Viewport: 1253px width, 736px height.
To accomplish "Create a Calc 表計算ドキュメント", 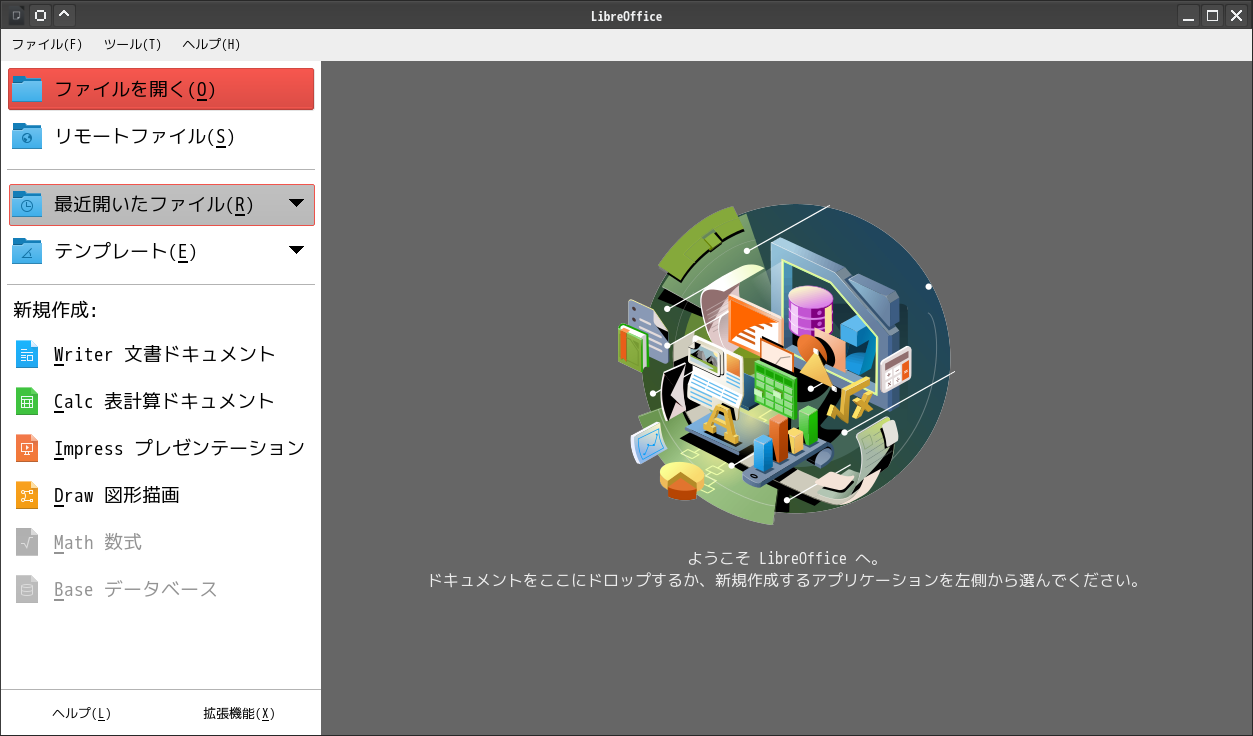I will coord(161,401).
